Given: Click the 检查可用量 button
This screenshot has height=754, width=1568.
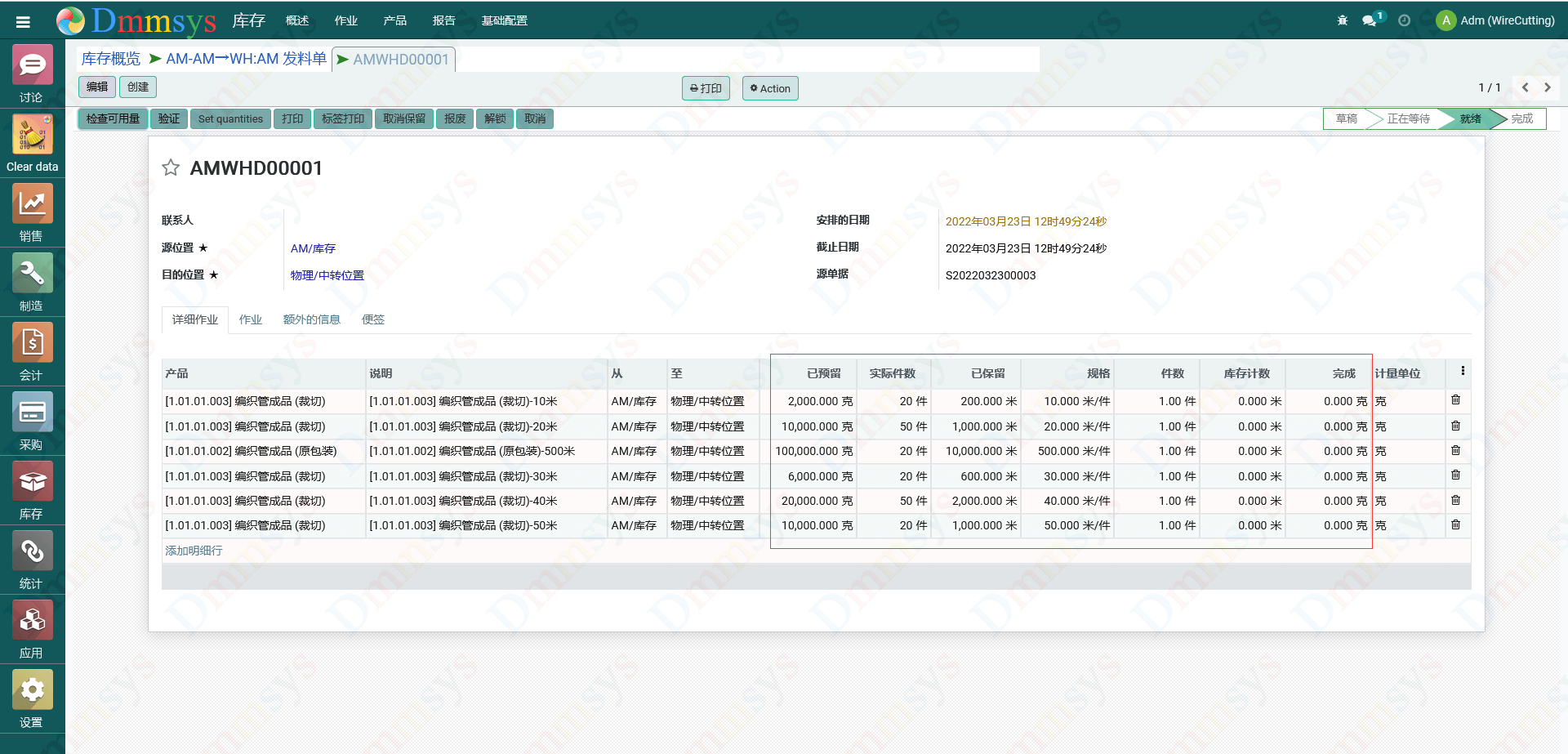Looking at the screenshot, I should pyautogui.click(x=113, y=118).
